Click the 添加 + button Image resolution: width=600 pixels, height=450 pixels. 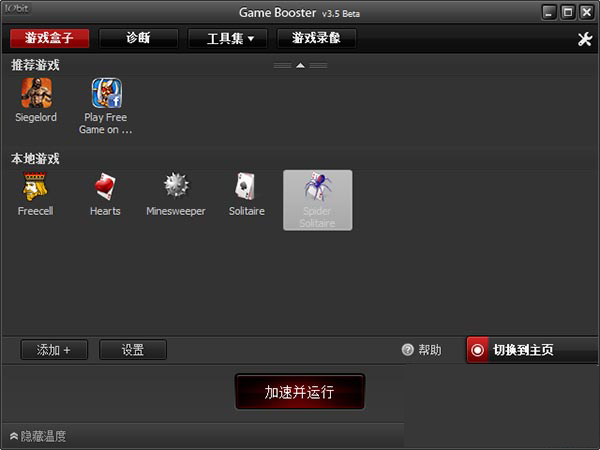54,350
